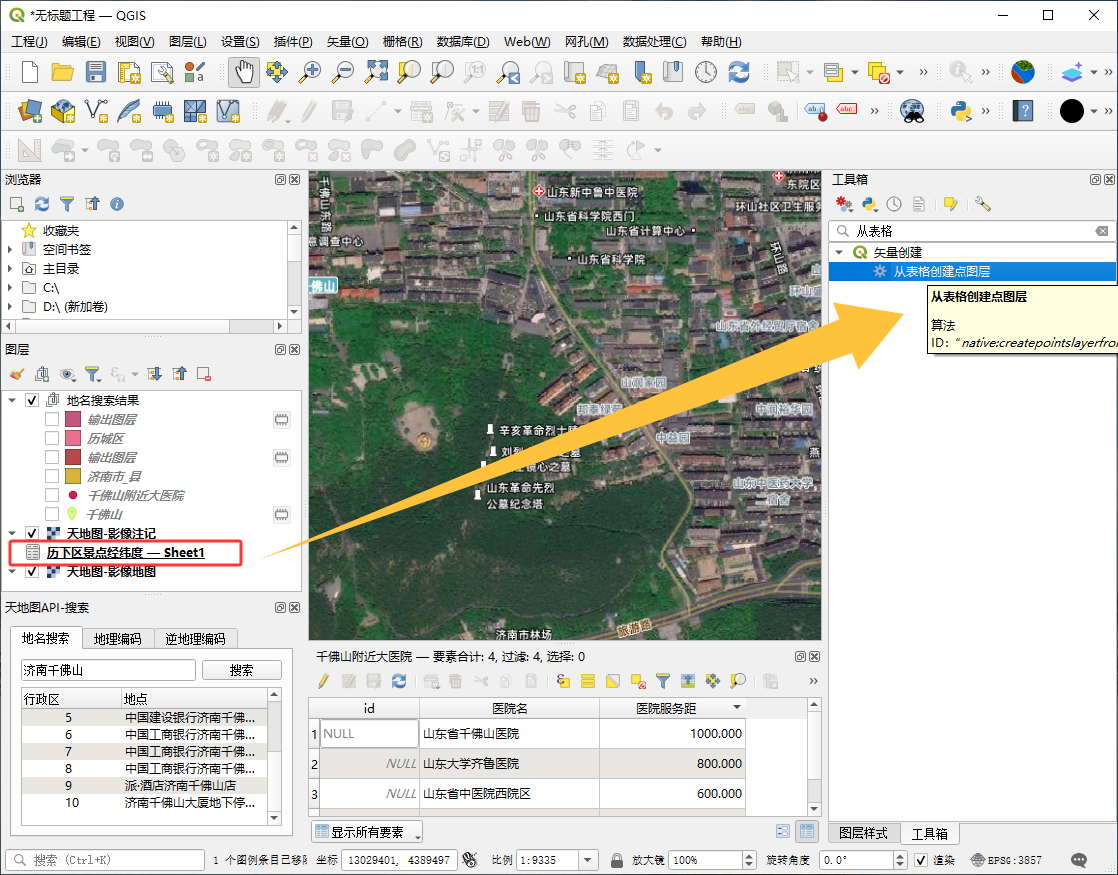Open the scale 比例 dropdown
The height and width of the screenshot is (875, 1118).
pos(588,860)
